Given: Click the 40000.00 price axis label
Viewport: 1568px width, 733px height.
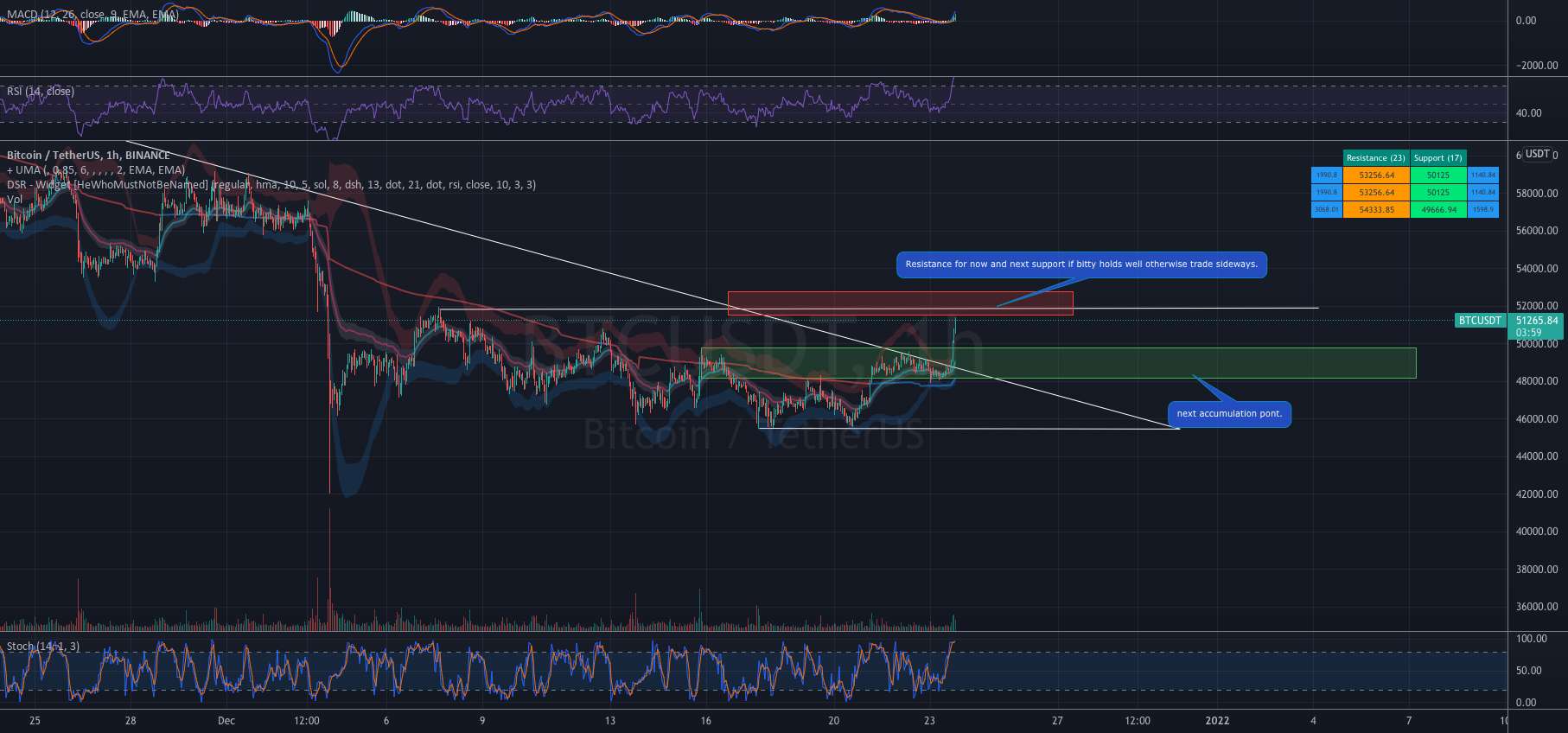Looking at the screenshot, I should point(1537,532).
